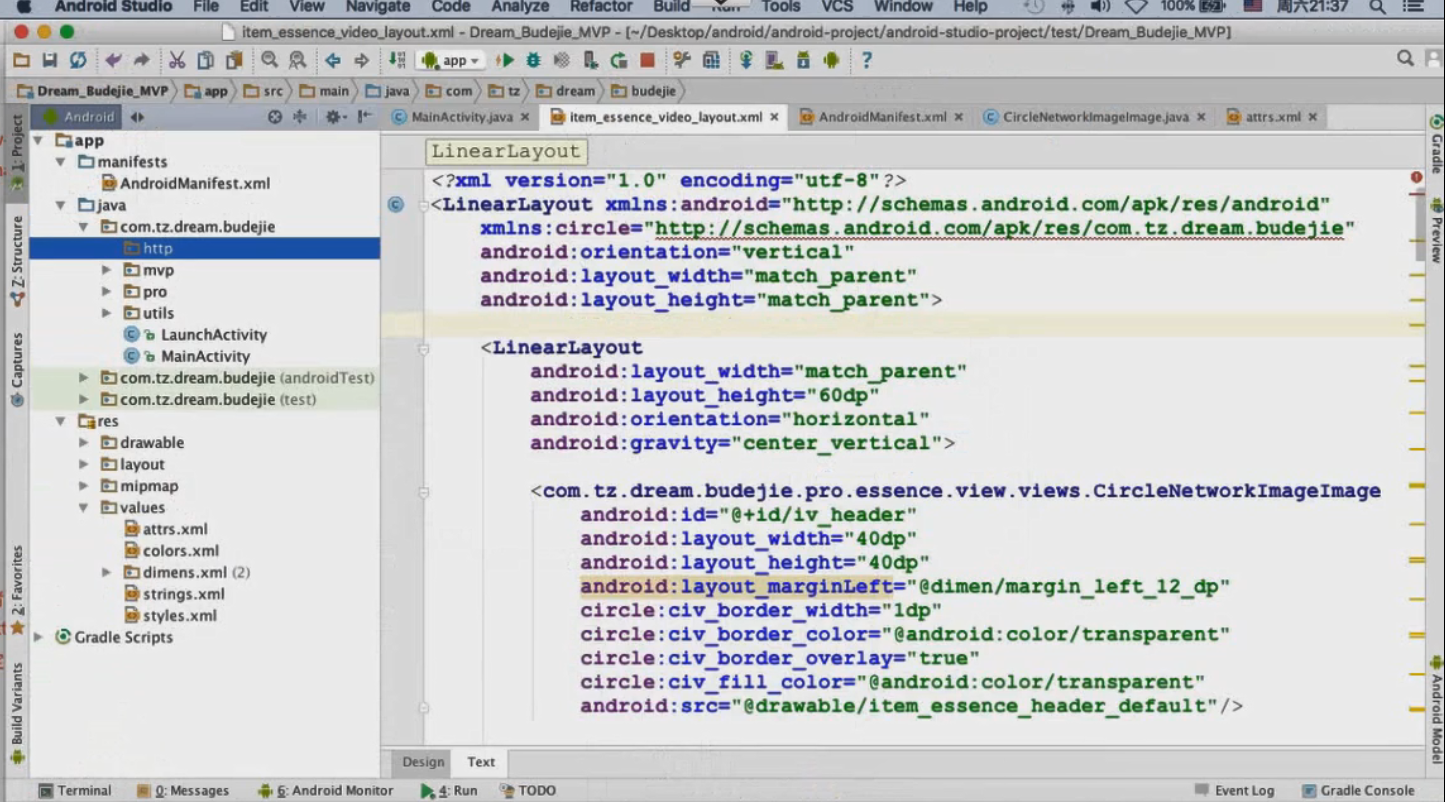Open the TODO tool window
This screenshot has height=802, width=1445.
click(528, 790)
